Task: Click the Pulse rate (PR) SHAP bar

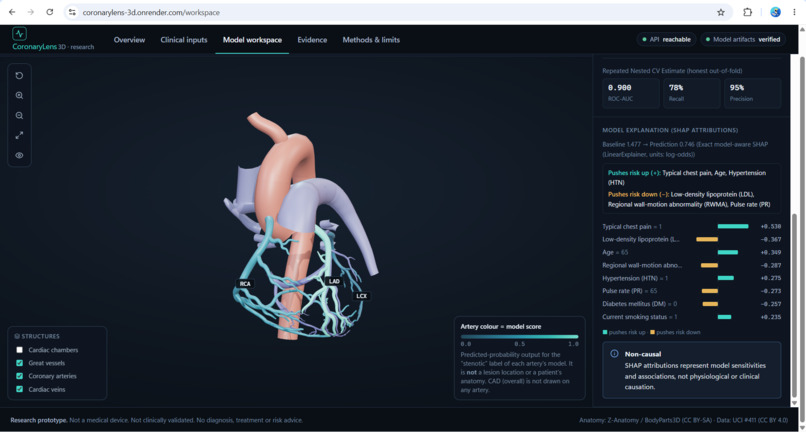Action: tap(709, 291)
